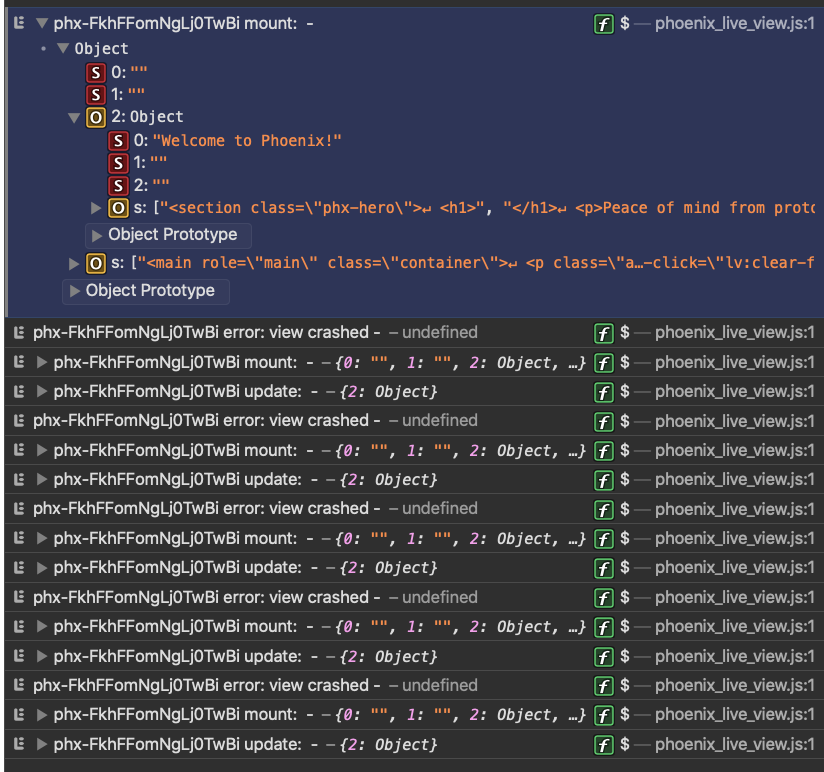Click string icon beside top-level 0: ""
824x772 pixels.
(96, 73)
